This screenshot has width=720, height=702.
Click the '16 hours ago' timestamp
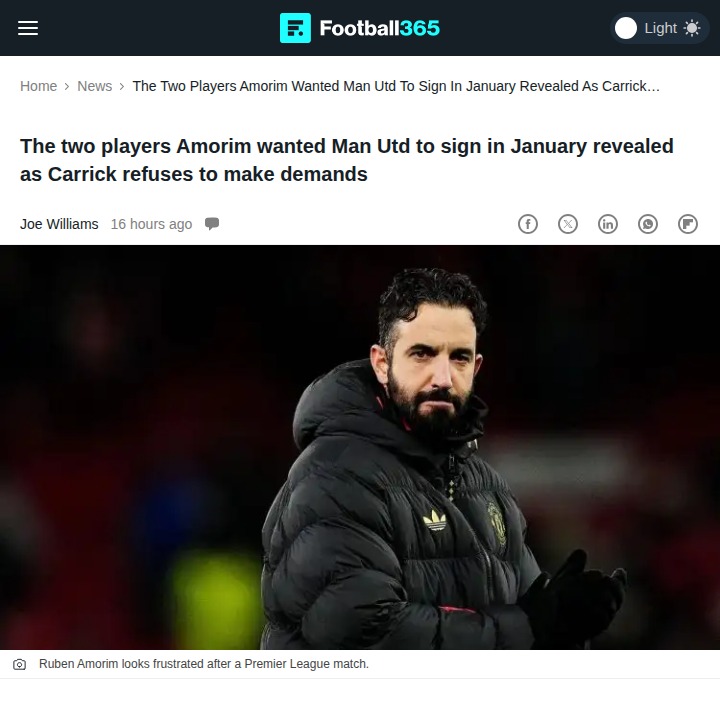point(151,224)
